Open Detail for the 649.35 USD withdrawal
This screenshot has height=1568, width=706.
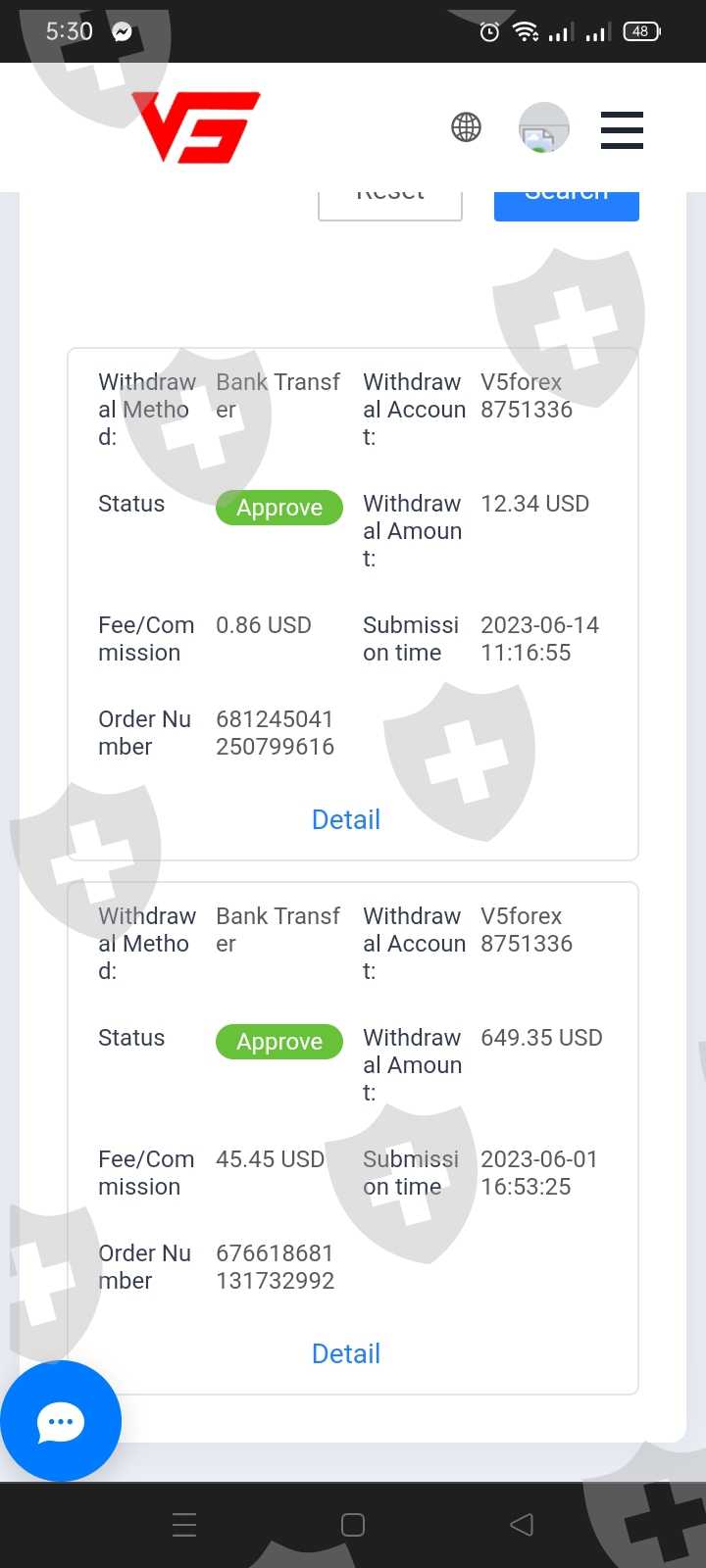346,1353
